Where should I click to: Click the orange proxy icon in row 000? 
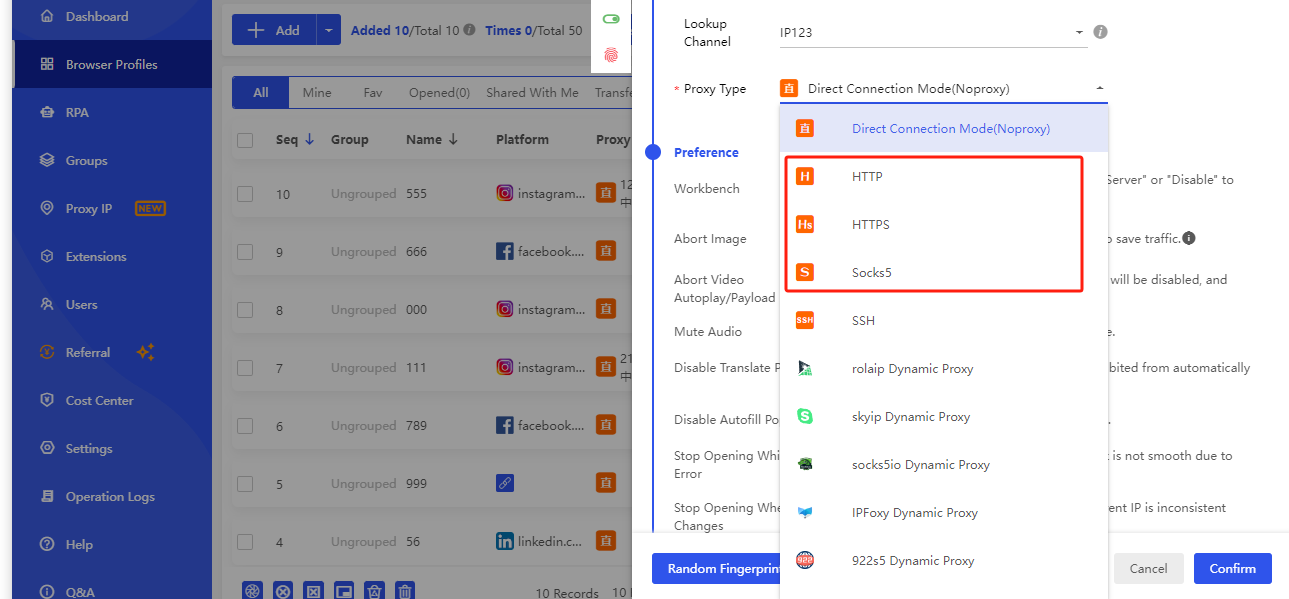pos(605,309)
